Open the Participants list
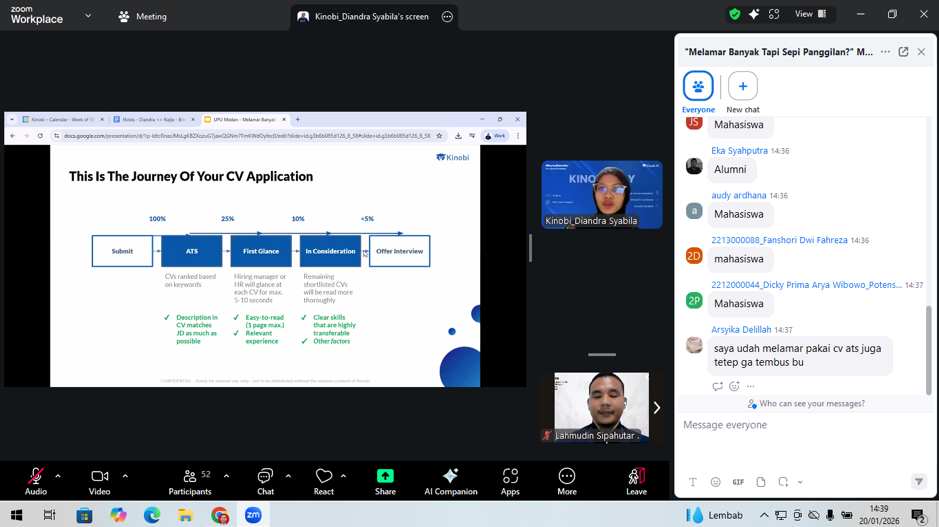This screenshot has width=939, height=527. (190, 480)
